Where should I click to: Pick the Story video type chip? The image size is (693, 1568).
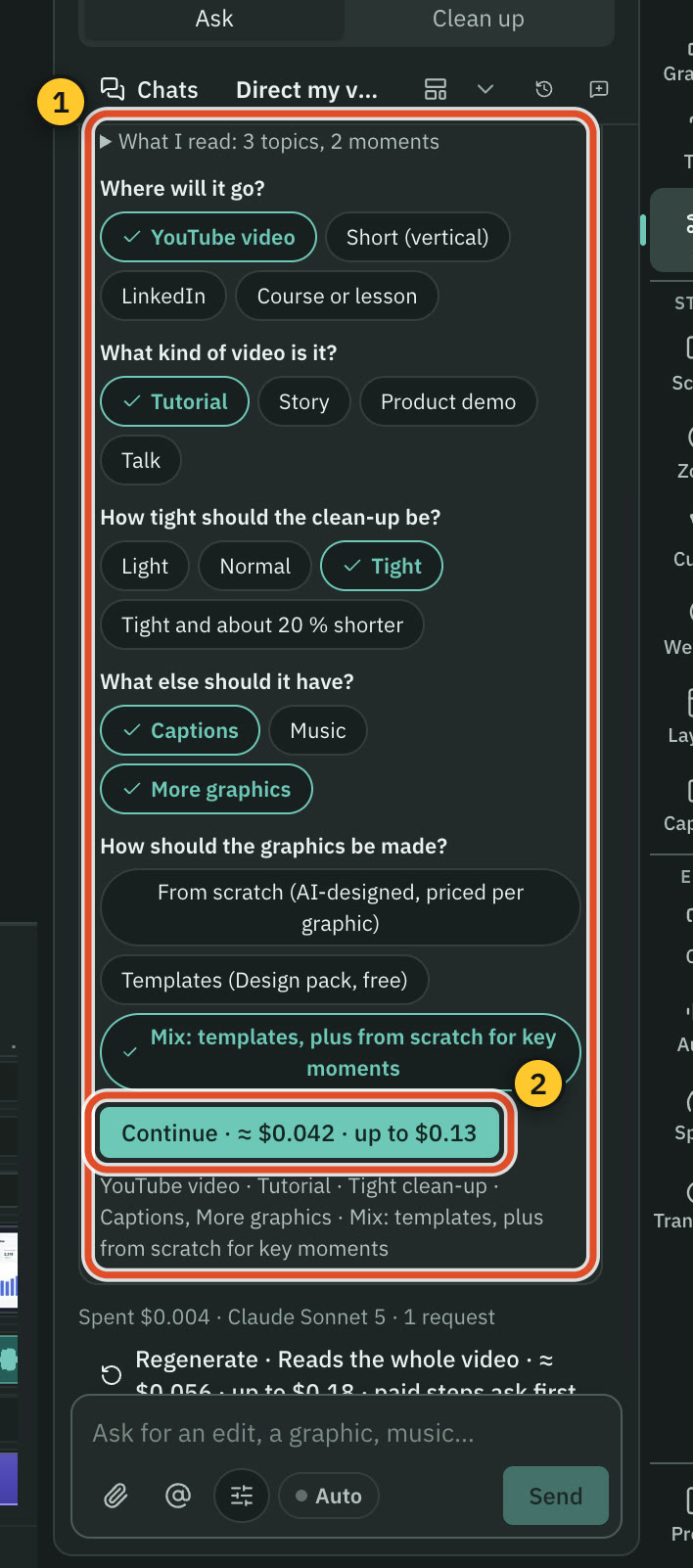pyautogui.click(x=304, y=402)
